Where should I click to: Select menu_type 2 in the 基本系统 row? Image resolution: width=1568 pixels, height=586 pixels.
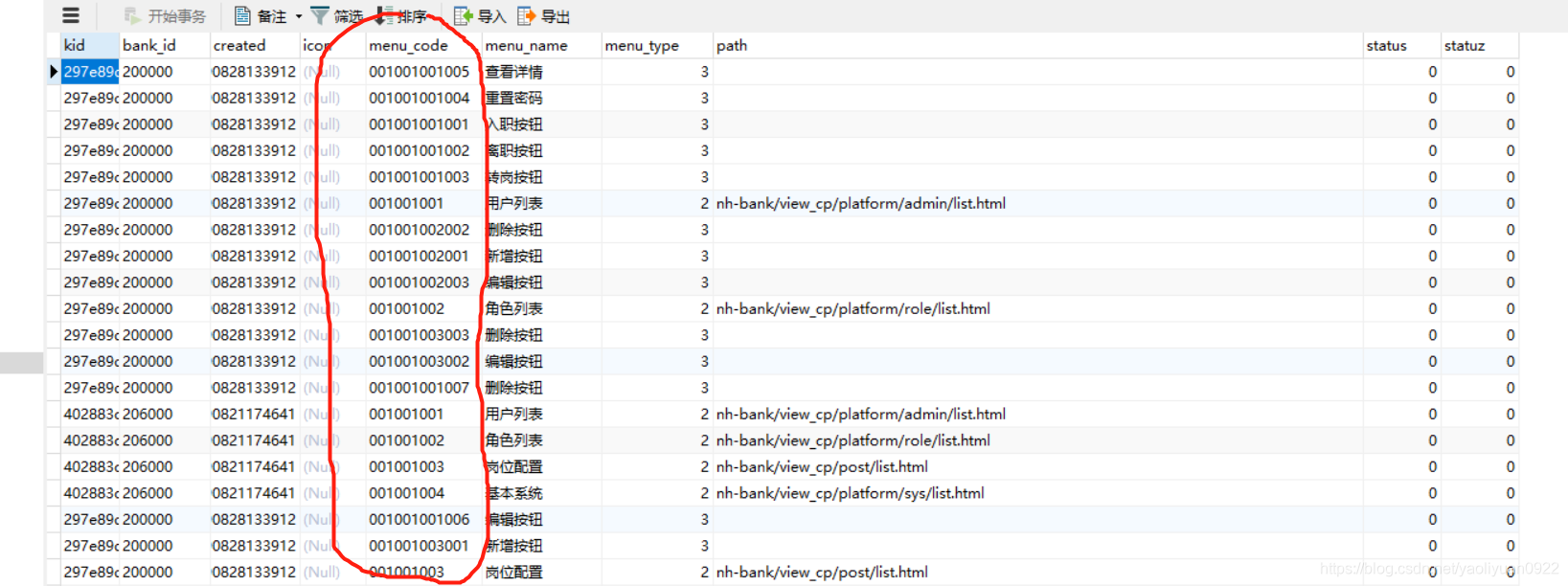(656, 493)
